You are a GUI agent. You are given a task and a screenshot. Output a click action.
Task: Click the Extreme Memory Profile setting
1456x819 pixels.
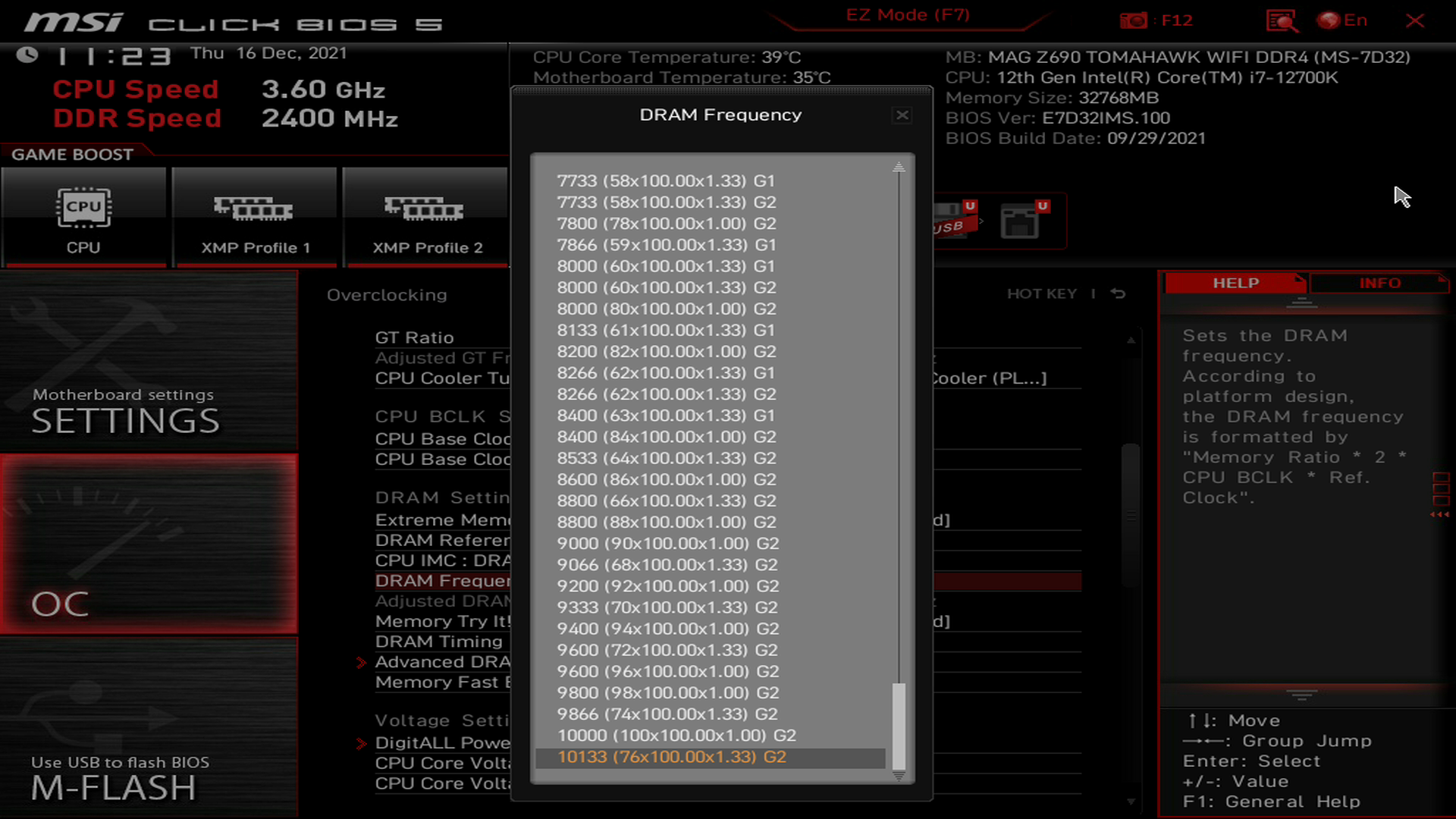coord(442,519)
